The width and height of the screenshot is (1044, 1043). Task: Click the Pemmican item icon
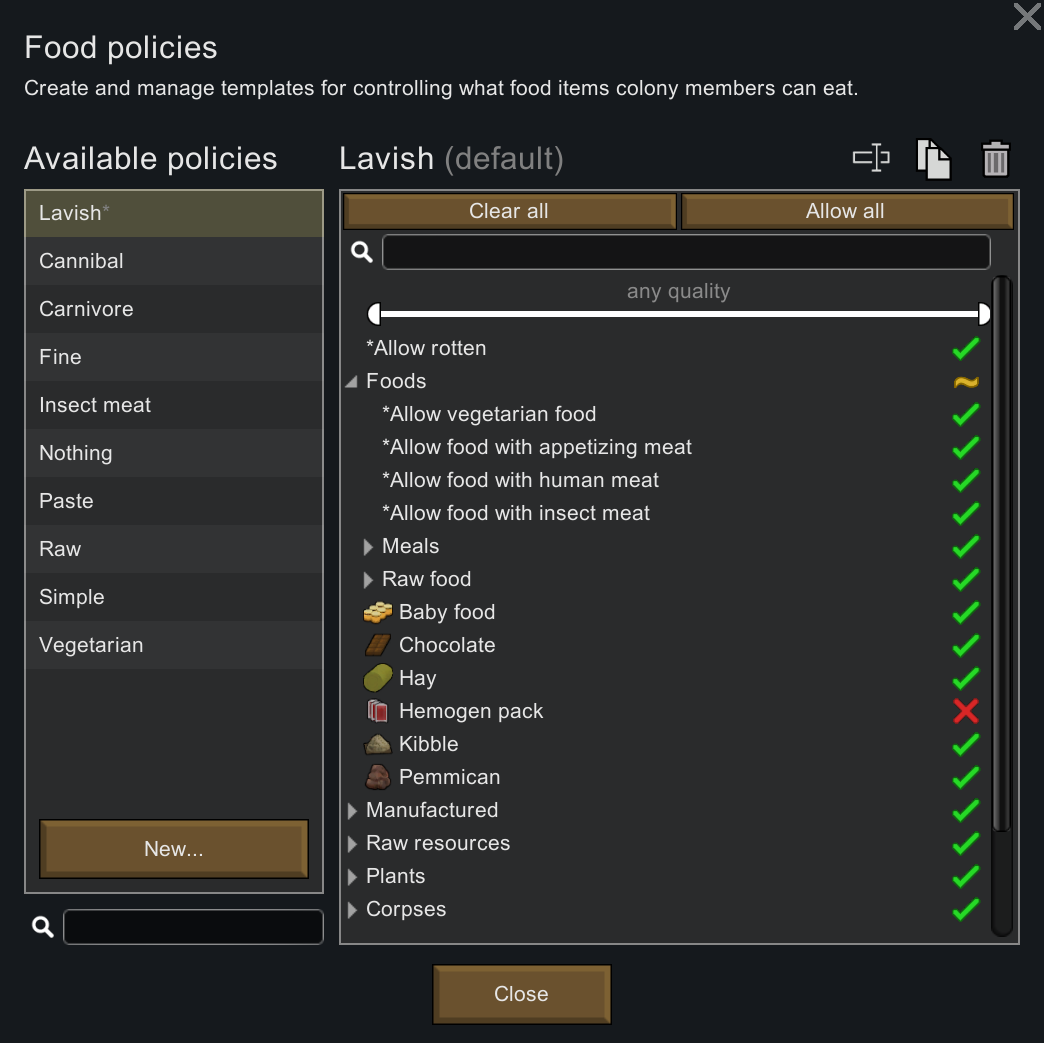pyautogui.click(x=377, y=777)
